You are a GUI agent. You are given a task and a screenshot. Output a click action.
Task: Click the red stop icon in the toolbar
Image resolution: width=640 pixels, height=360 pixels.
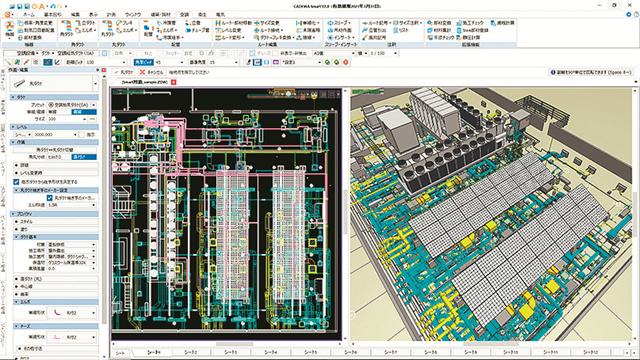coord(346,62)
